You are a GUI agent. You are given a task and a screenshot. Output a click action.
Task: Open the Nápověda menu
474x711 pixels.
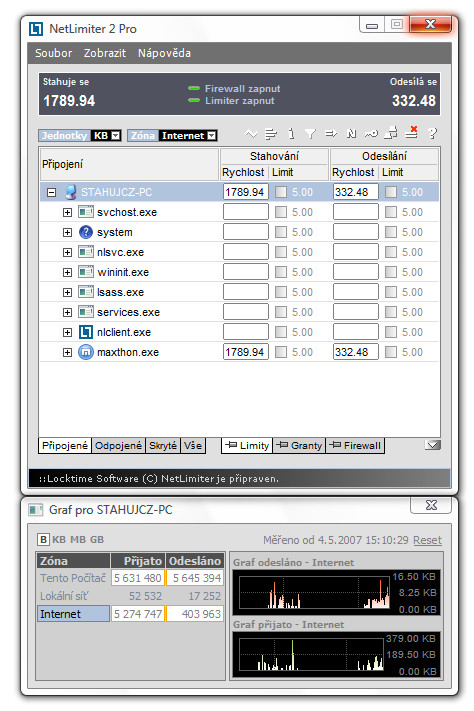pos(164,53)
